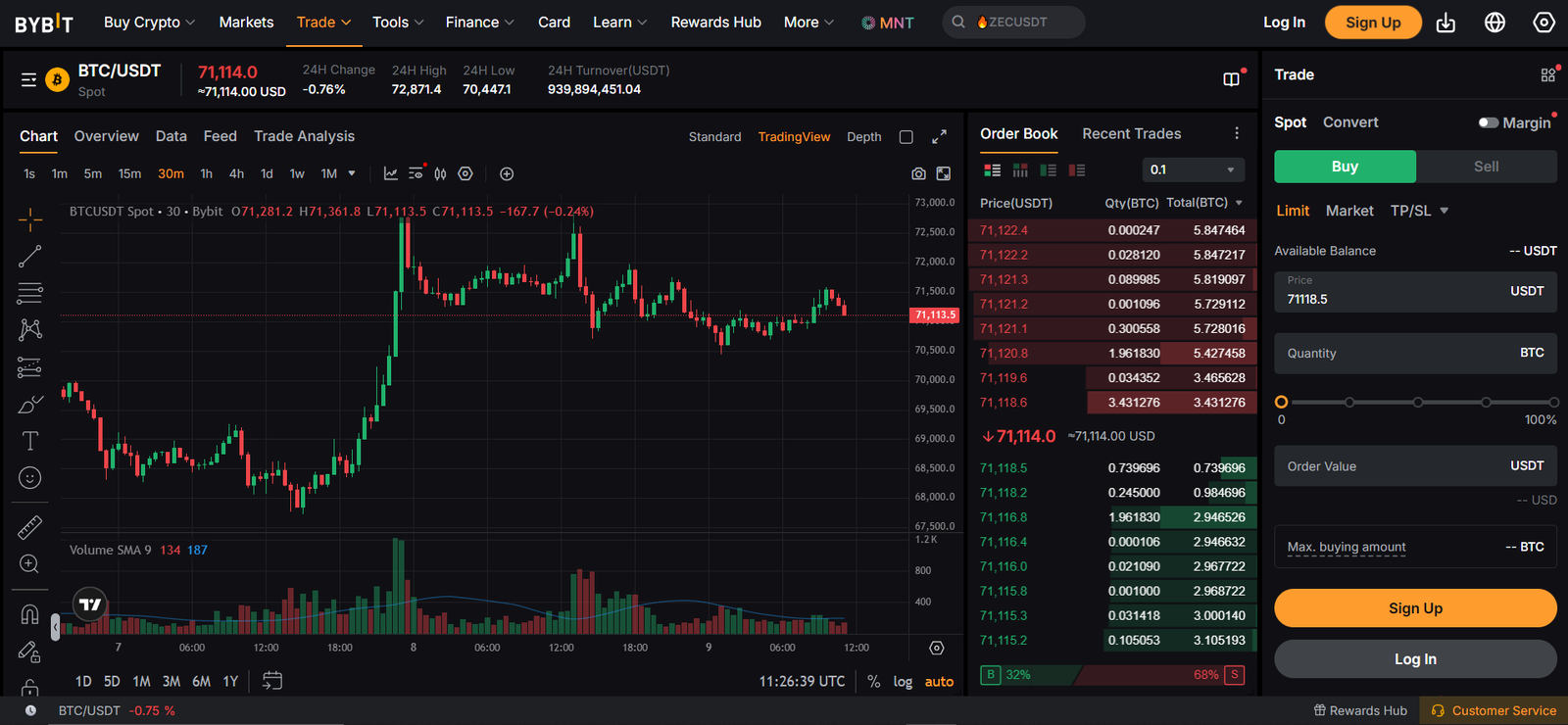Show buy orders only view
The height and width of the screenshot is (725, 1568).
[1049, 169]
